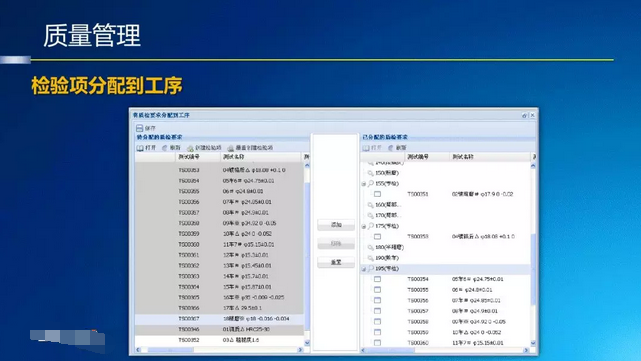Collapse the tree node 175
This screenshot has height=361, width=641.
363,226
